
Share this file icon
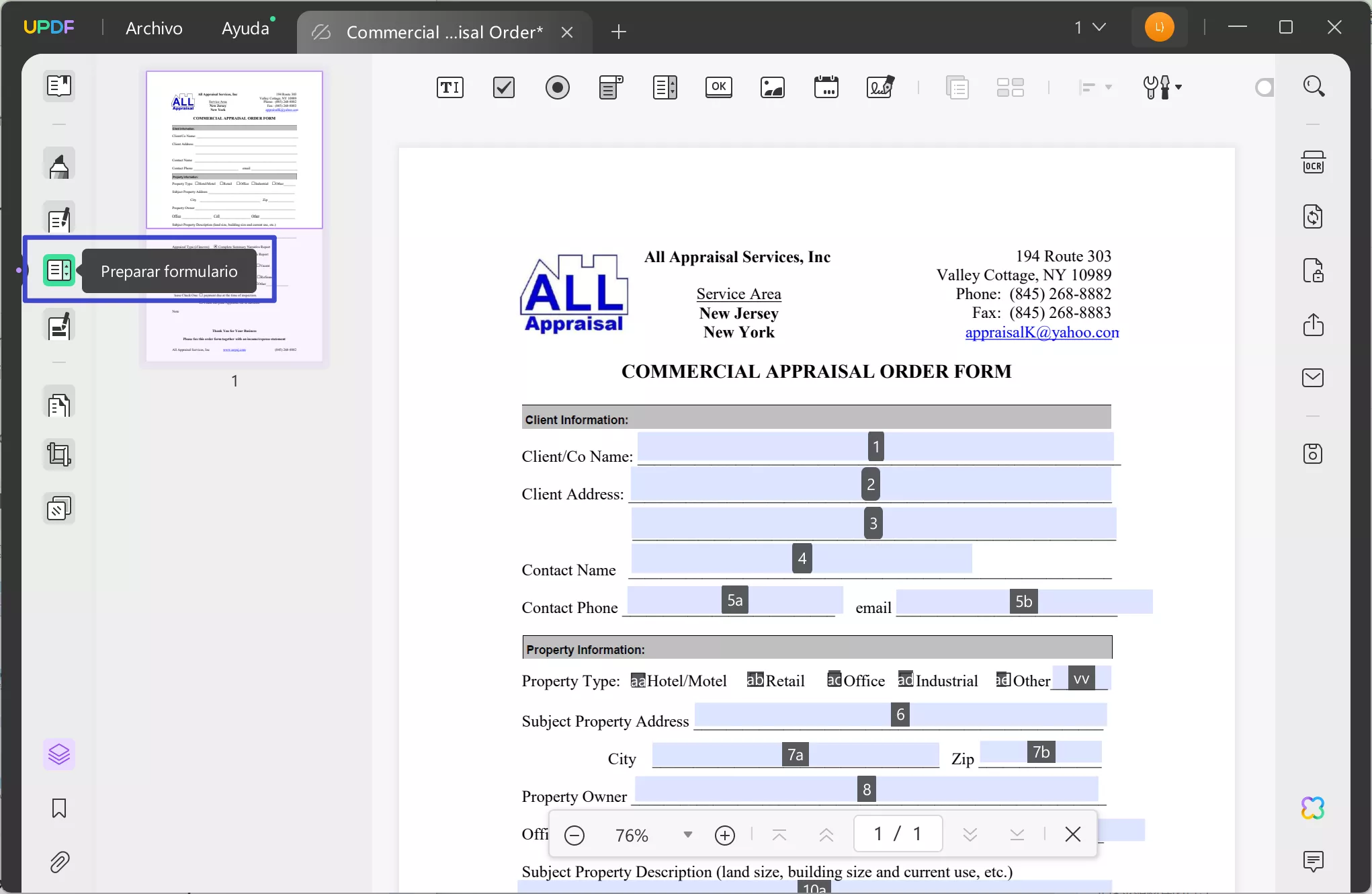(x=1313, y=324)
